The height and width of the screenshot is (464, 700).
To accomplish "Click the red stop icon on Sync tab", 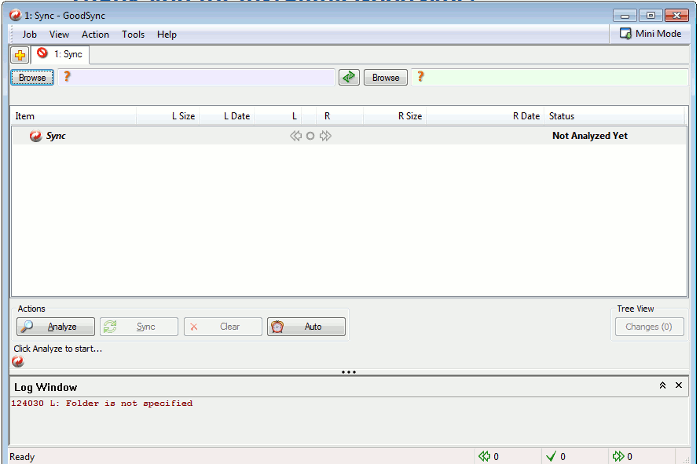I will [42, 53].
